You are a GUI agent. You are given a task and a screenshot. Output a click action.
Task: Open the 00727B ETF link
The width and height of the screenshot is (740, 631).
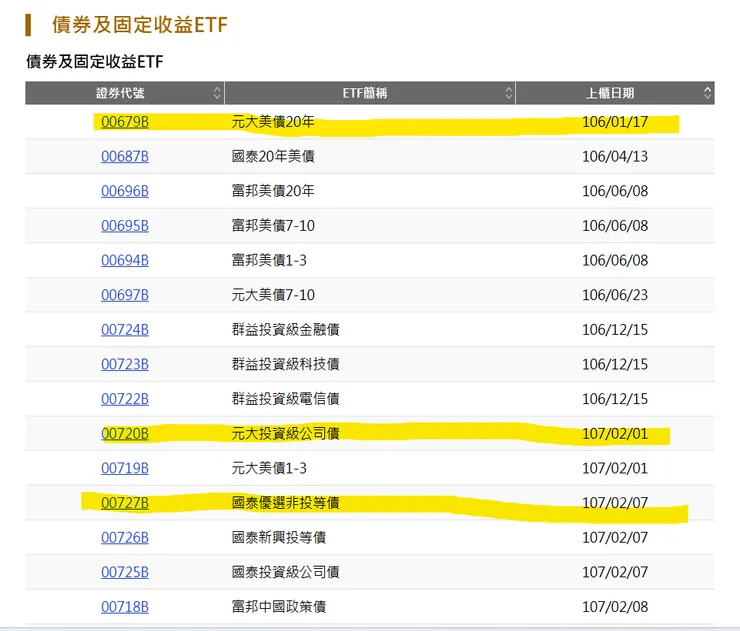pyautogui.click(x=125, y=503)
